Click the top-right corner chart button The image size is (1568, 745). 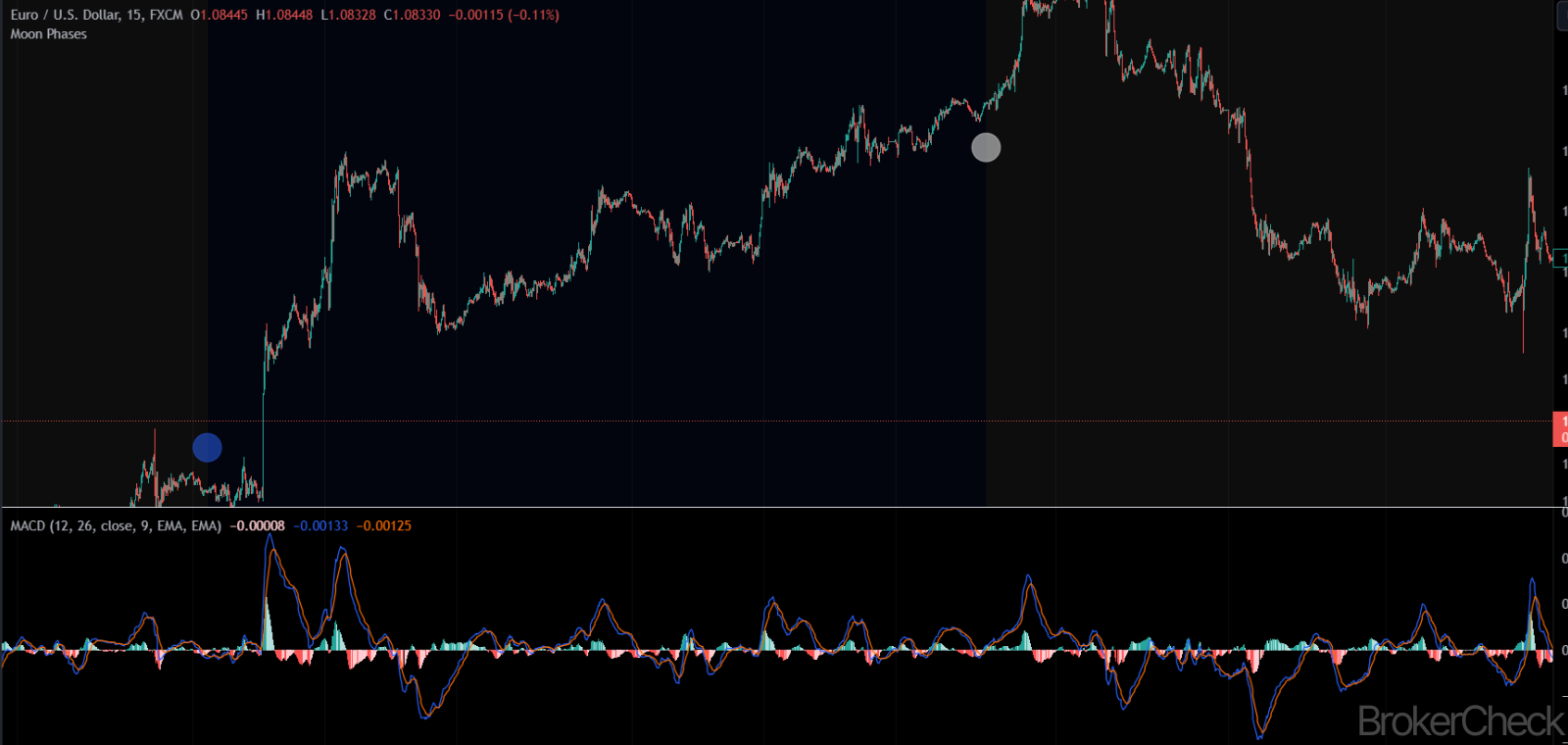click(x=1562, y=17)
